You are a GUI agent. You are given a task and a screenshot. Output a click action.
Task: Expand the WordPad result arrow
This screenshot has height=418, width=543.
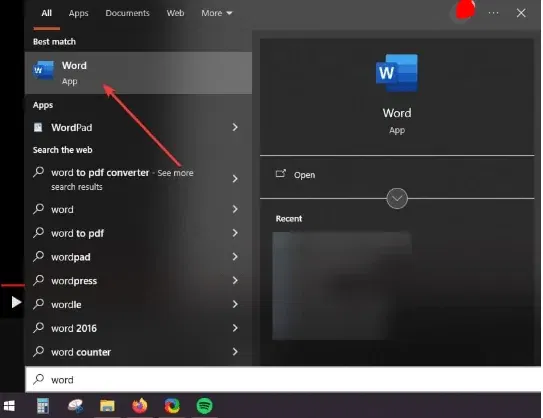tap(235, 127)
